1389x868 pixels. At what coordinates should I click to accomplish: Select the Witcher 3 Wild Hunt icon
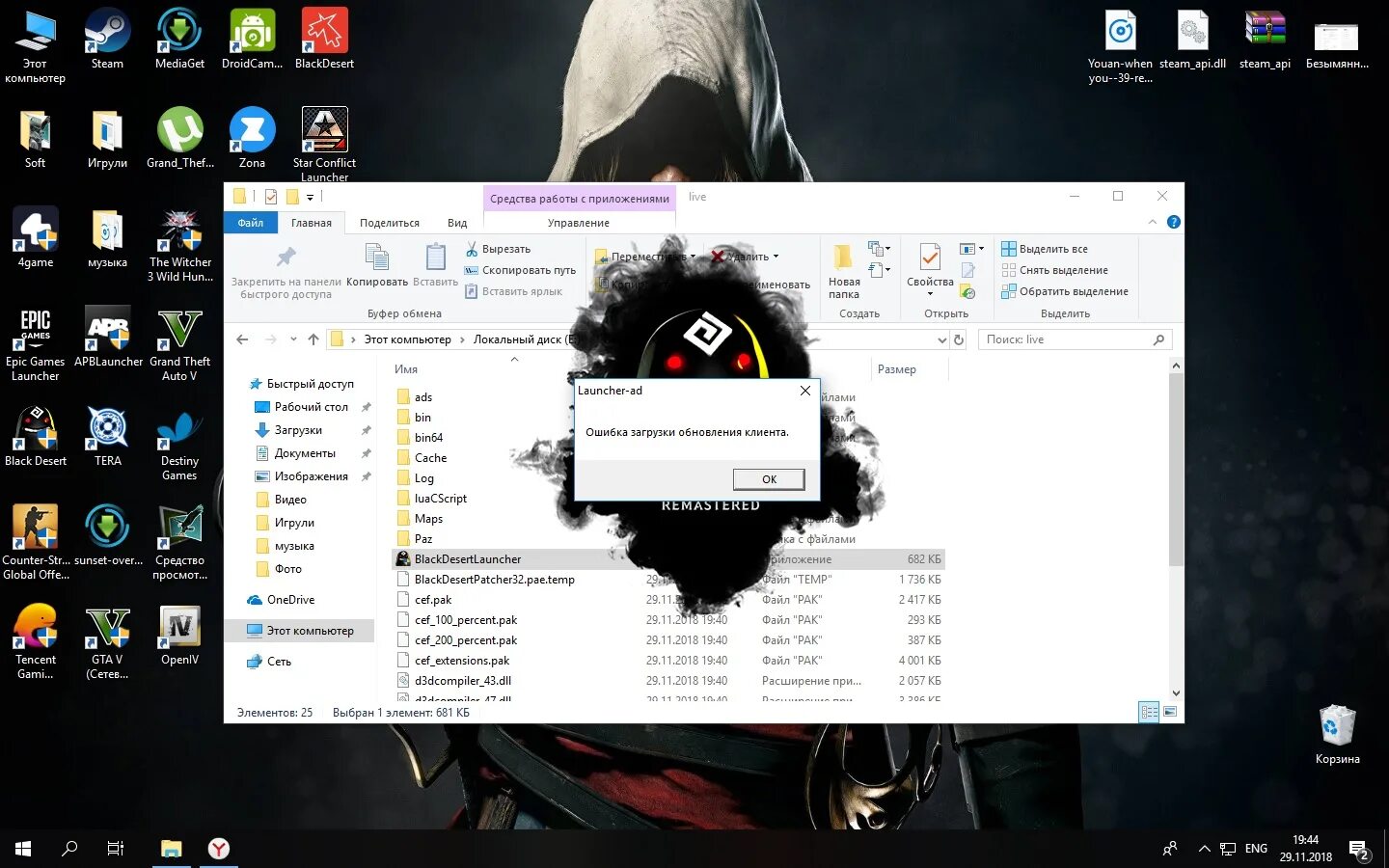coord(179,244)
